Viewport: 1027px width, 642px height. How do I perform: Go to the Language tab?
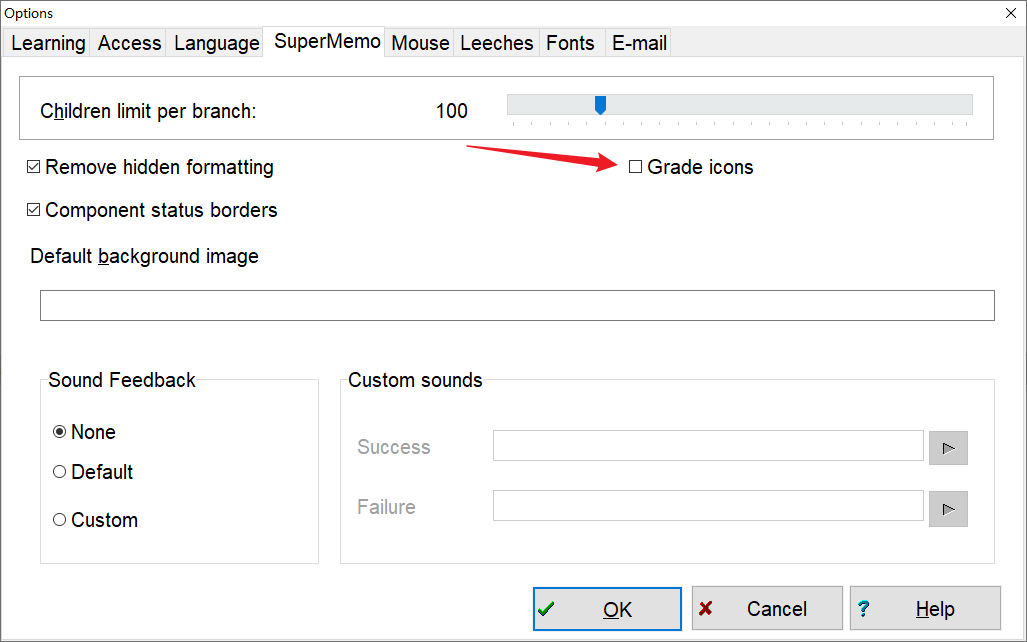[x=216, y=43]
